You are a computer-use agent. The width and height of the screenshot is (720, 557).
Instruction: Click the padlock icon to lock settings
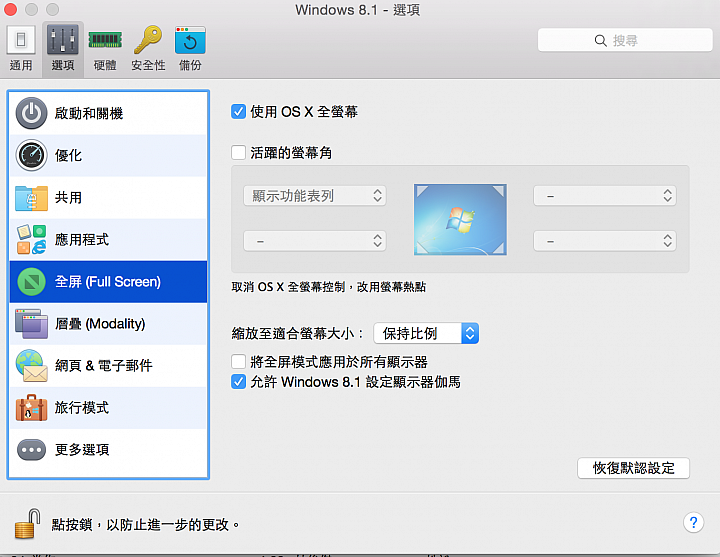pyautogui.click(x=28, y=523)
